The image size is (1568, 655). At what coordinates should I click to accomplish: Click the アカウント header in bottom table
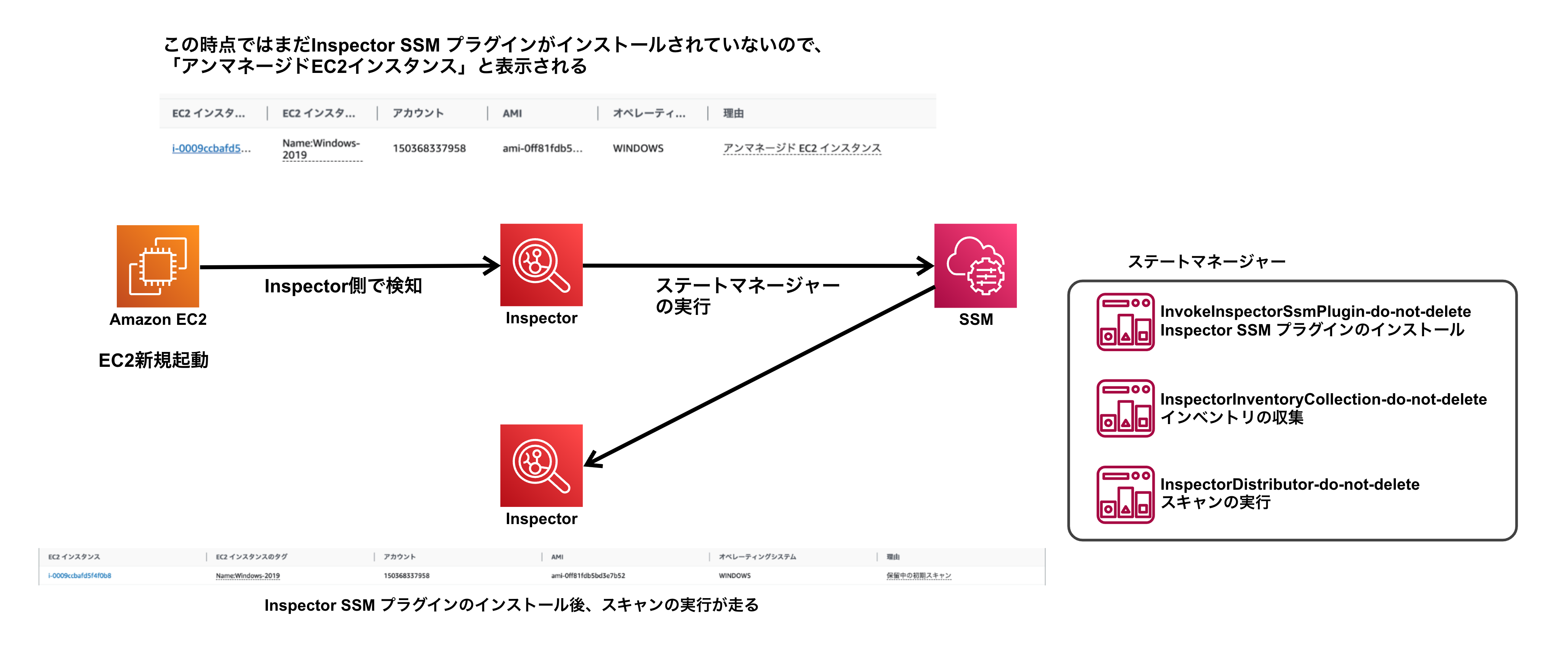pyautogui.click(x=399, y=557)
